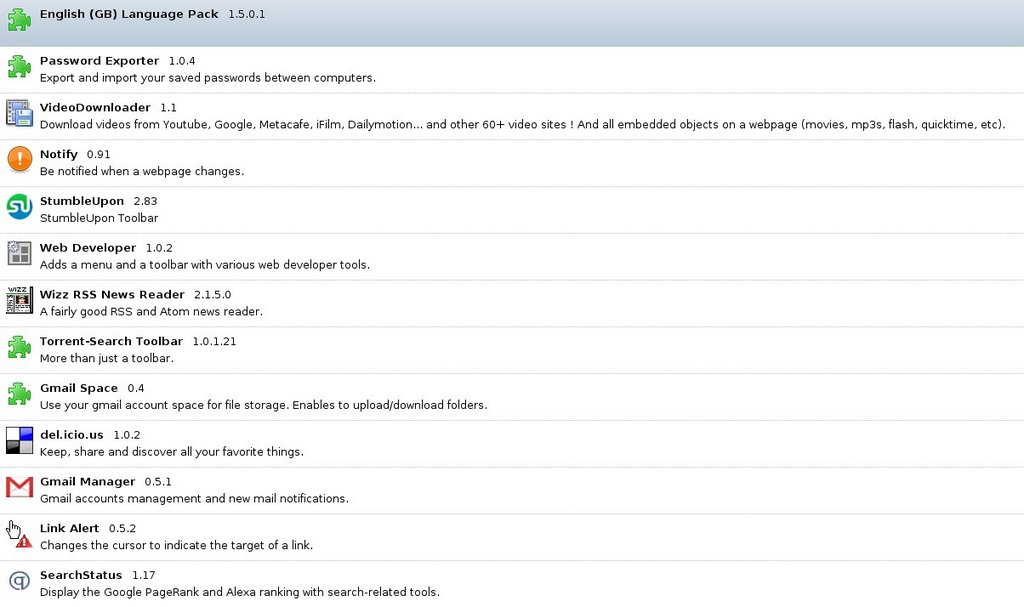Image resolution: width=1024 pixels, height=607 pixels.
Task: Click the del.icio.us checkered icon
Action: [x=19, y=440]
